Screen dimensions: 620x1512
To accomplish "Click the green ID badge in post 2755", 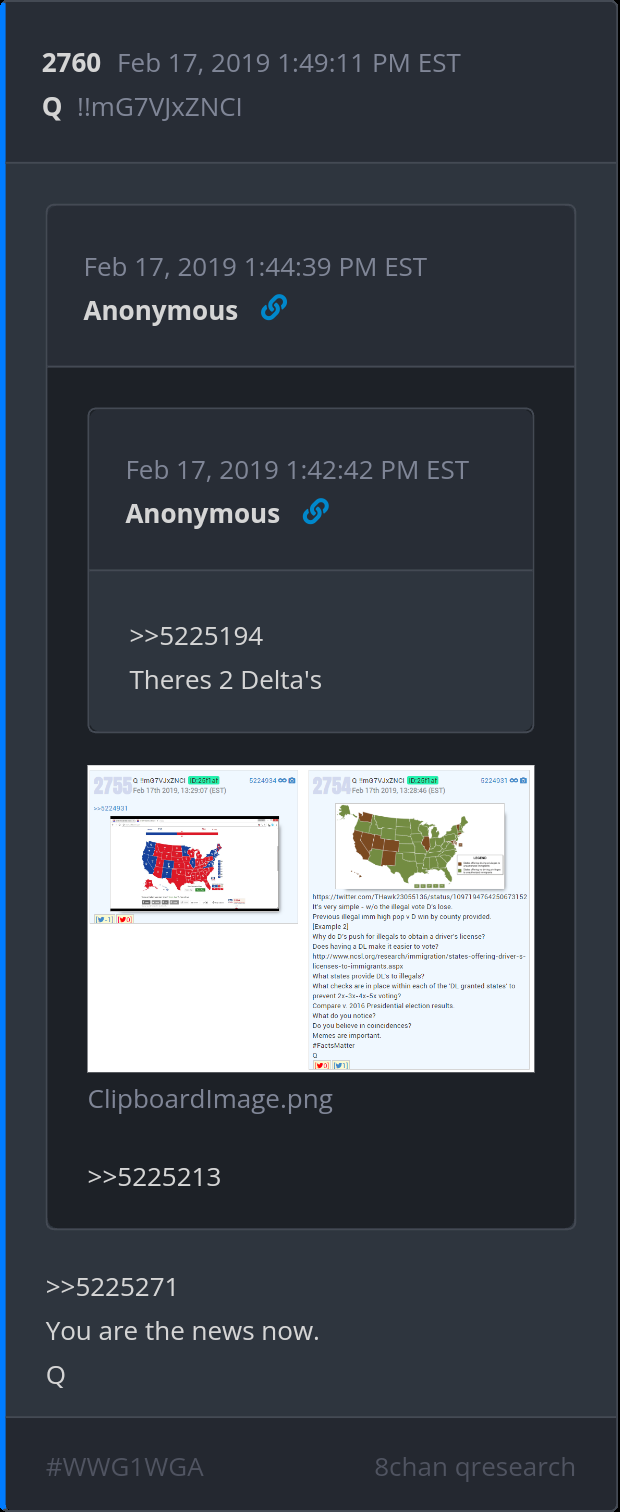I will (204, 779).
